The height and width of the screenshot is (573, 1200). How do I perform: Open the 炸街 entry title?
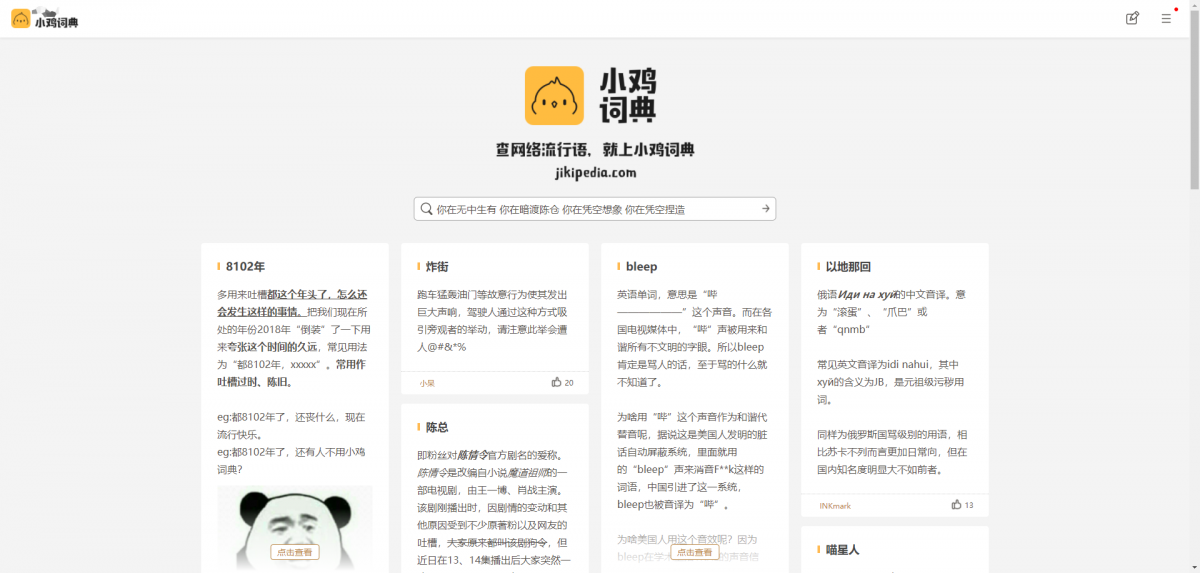[x=437, y=267]
